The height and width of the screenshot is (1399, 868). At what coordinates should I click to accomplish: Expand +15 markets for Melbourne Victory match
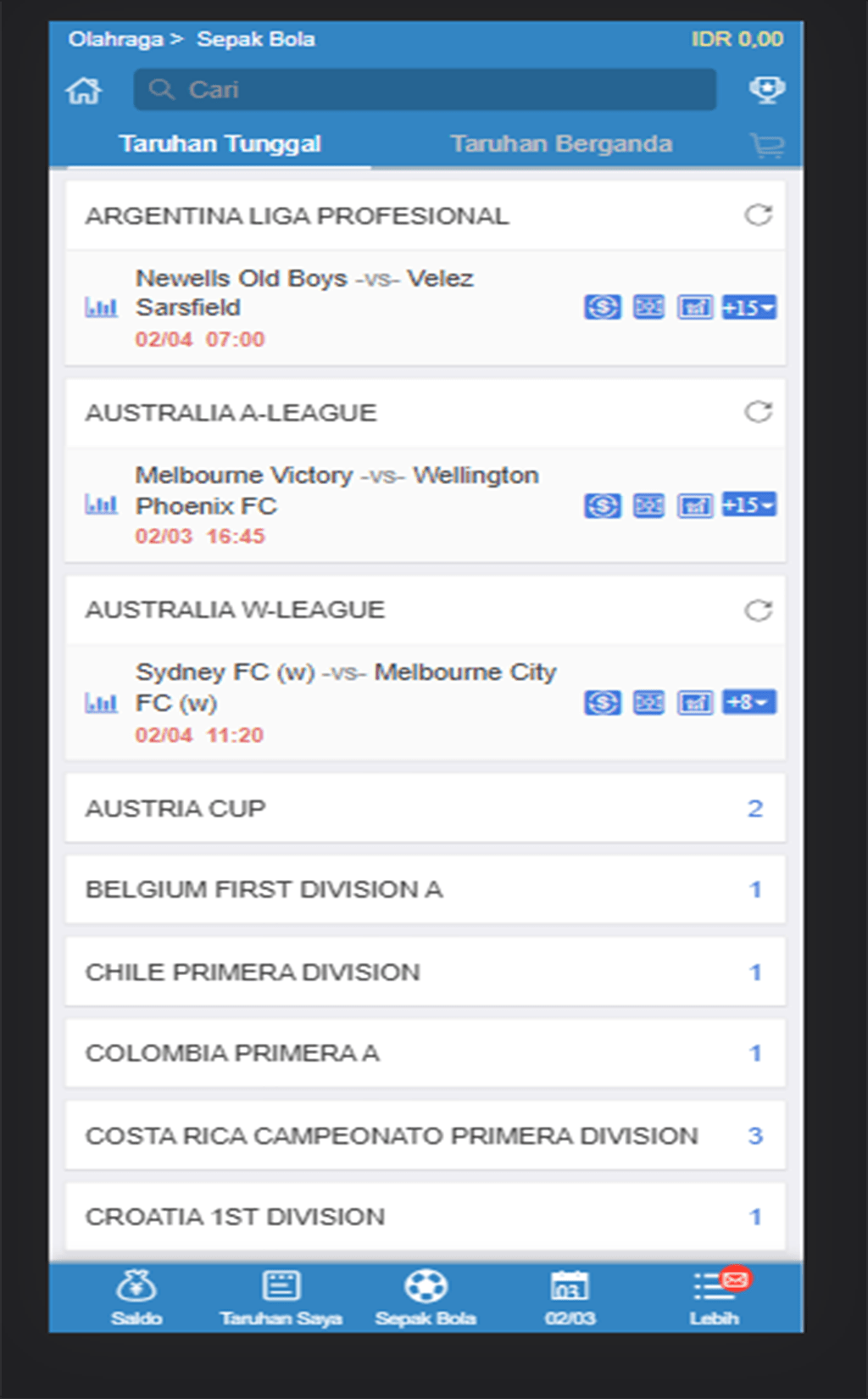[x=748, y=505]
